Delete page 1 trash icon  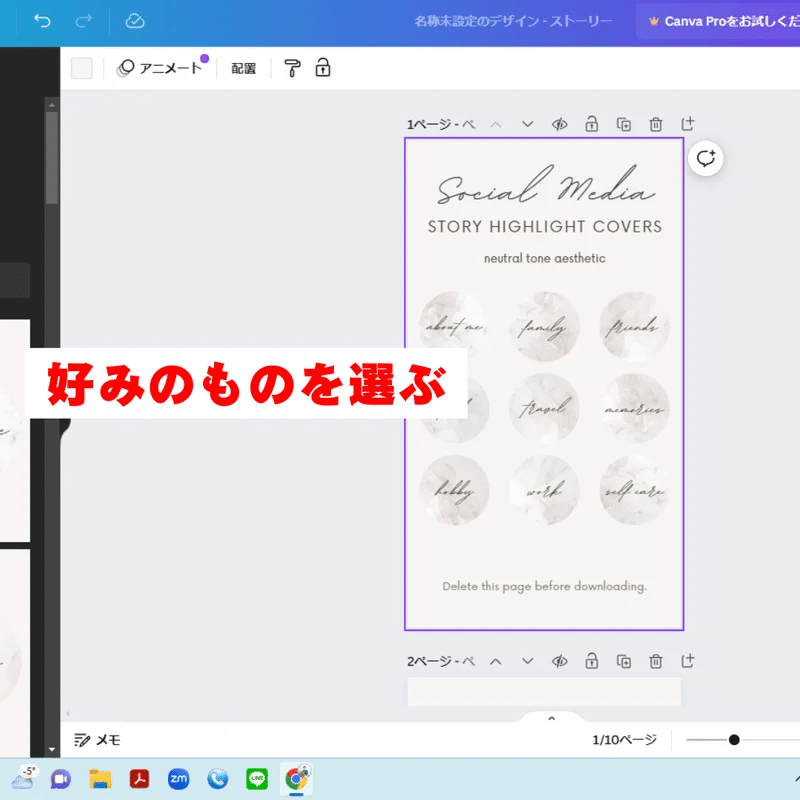click(656, 124)
